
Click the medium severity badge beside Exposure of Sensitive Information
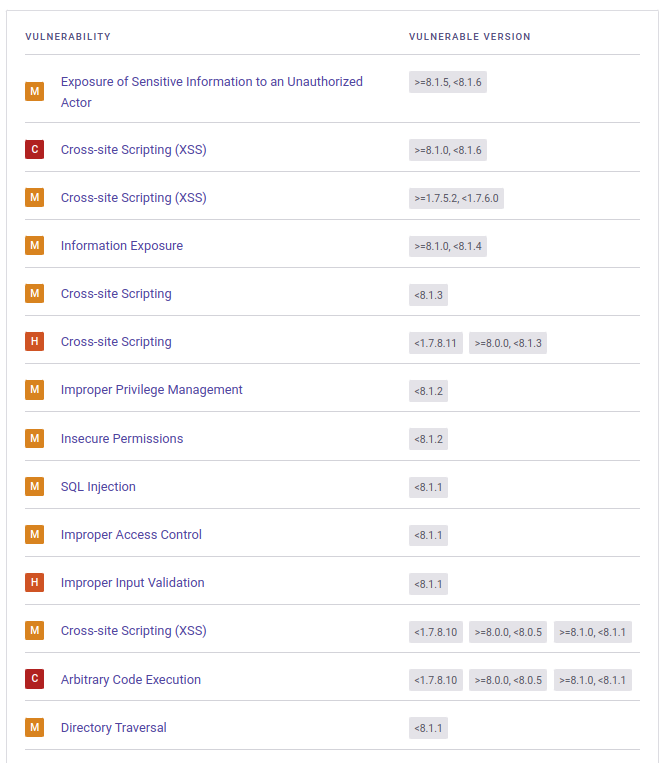point(35,91)
